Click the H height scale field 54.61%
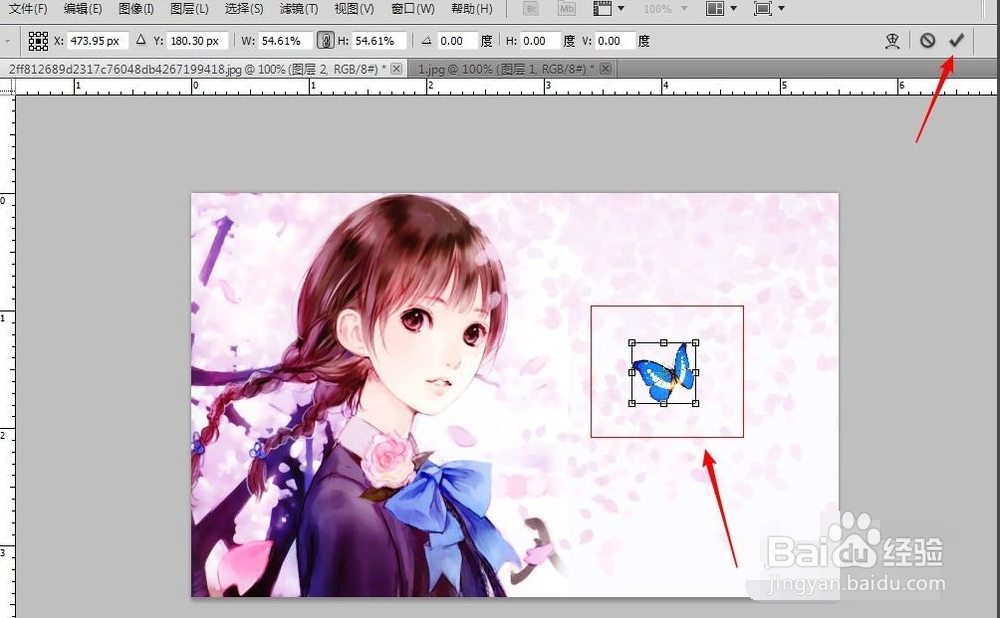Screen dimensions: 1000x618 coord(379,41)
